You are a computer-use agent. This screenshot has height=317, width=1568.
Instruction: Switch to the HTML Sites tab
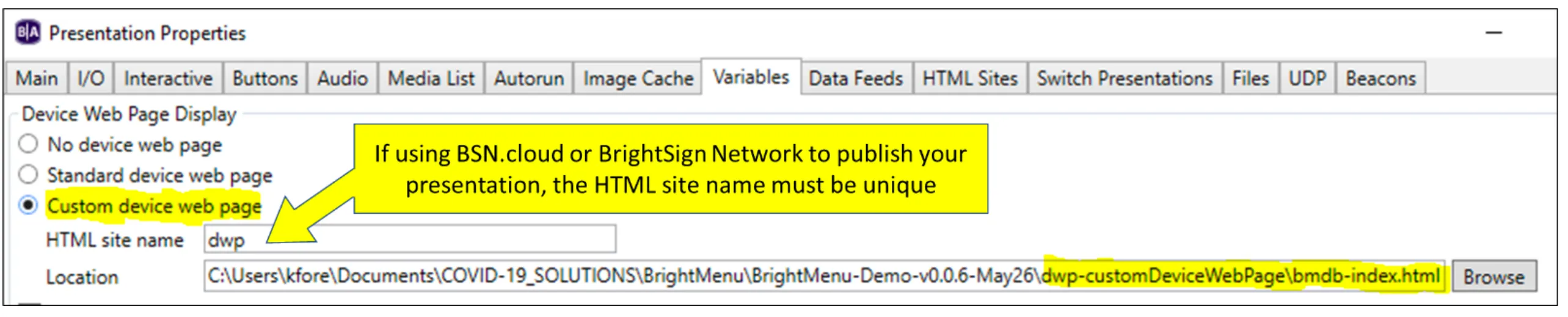pos(969,78)
